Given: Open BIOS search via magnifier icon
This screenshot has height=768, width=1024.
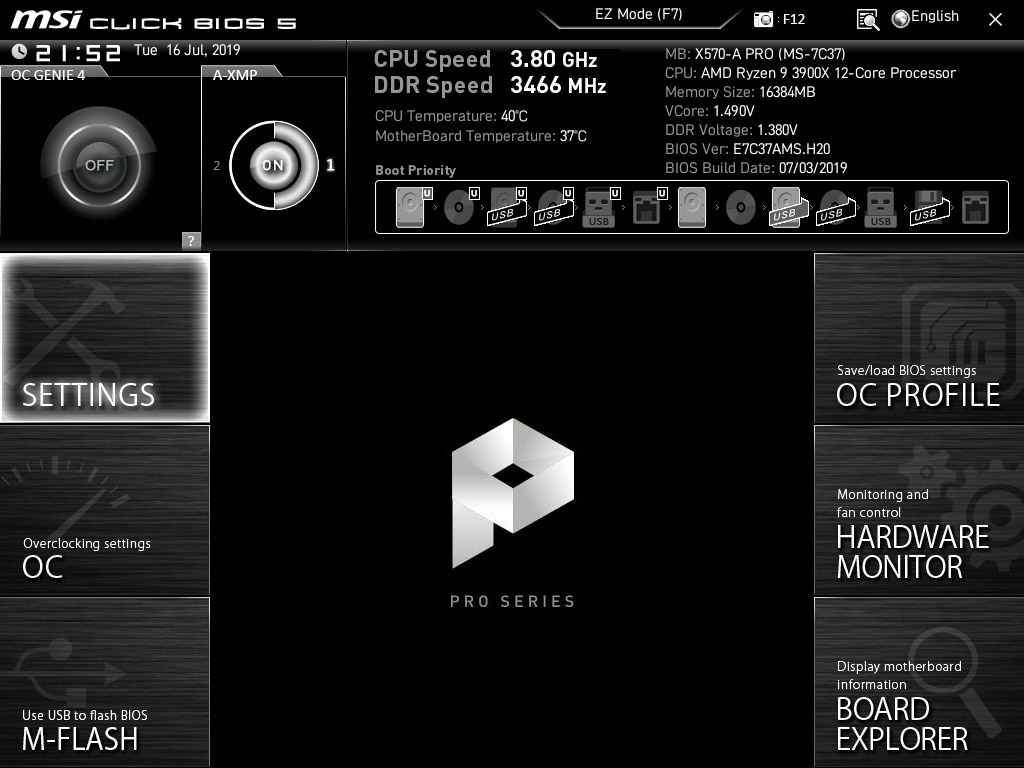Looking at the screenshot, I should click(868, 19).
